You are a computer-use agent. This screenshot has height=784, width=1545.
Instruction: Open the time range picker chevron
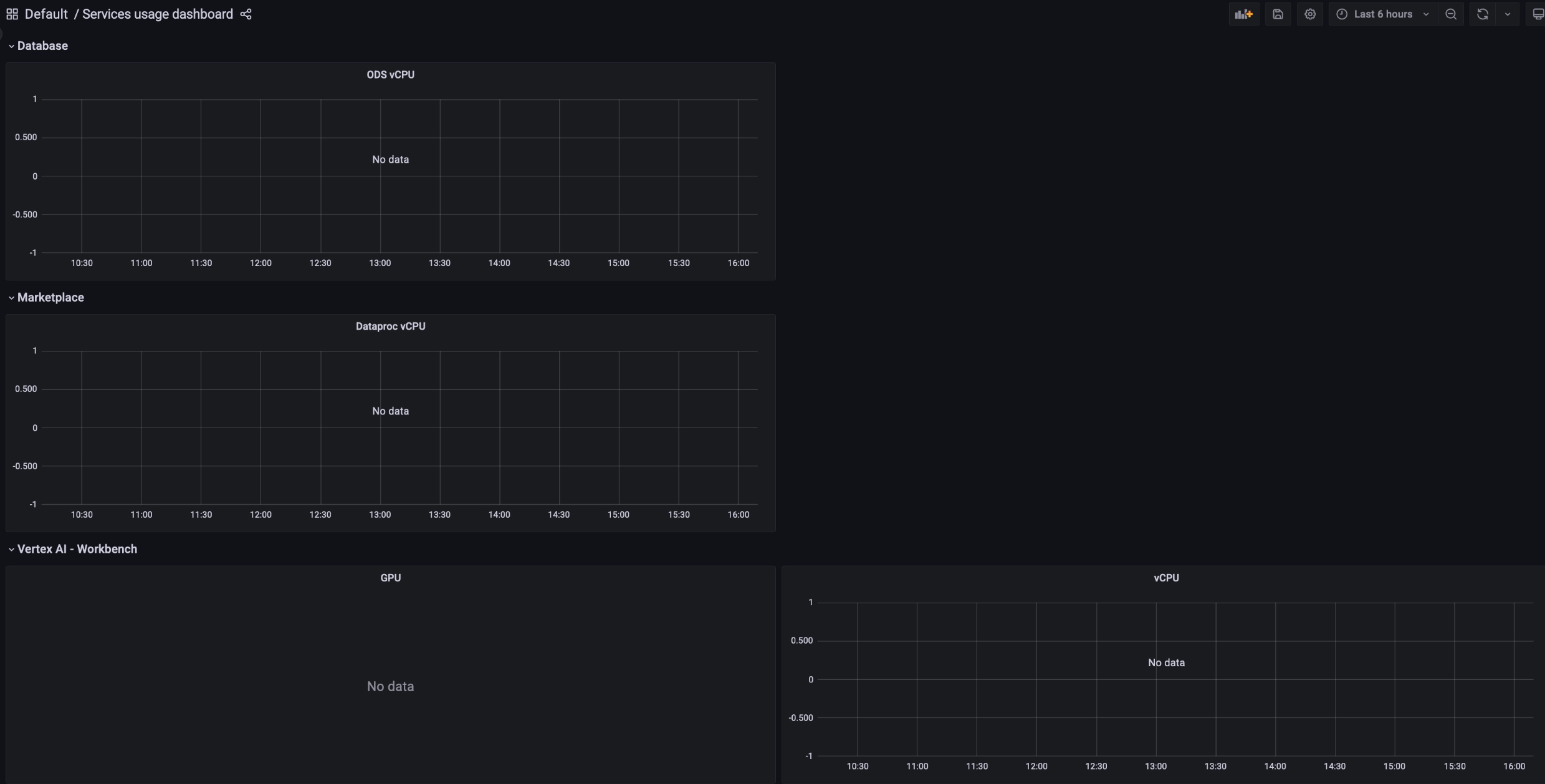1426,14
